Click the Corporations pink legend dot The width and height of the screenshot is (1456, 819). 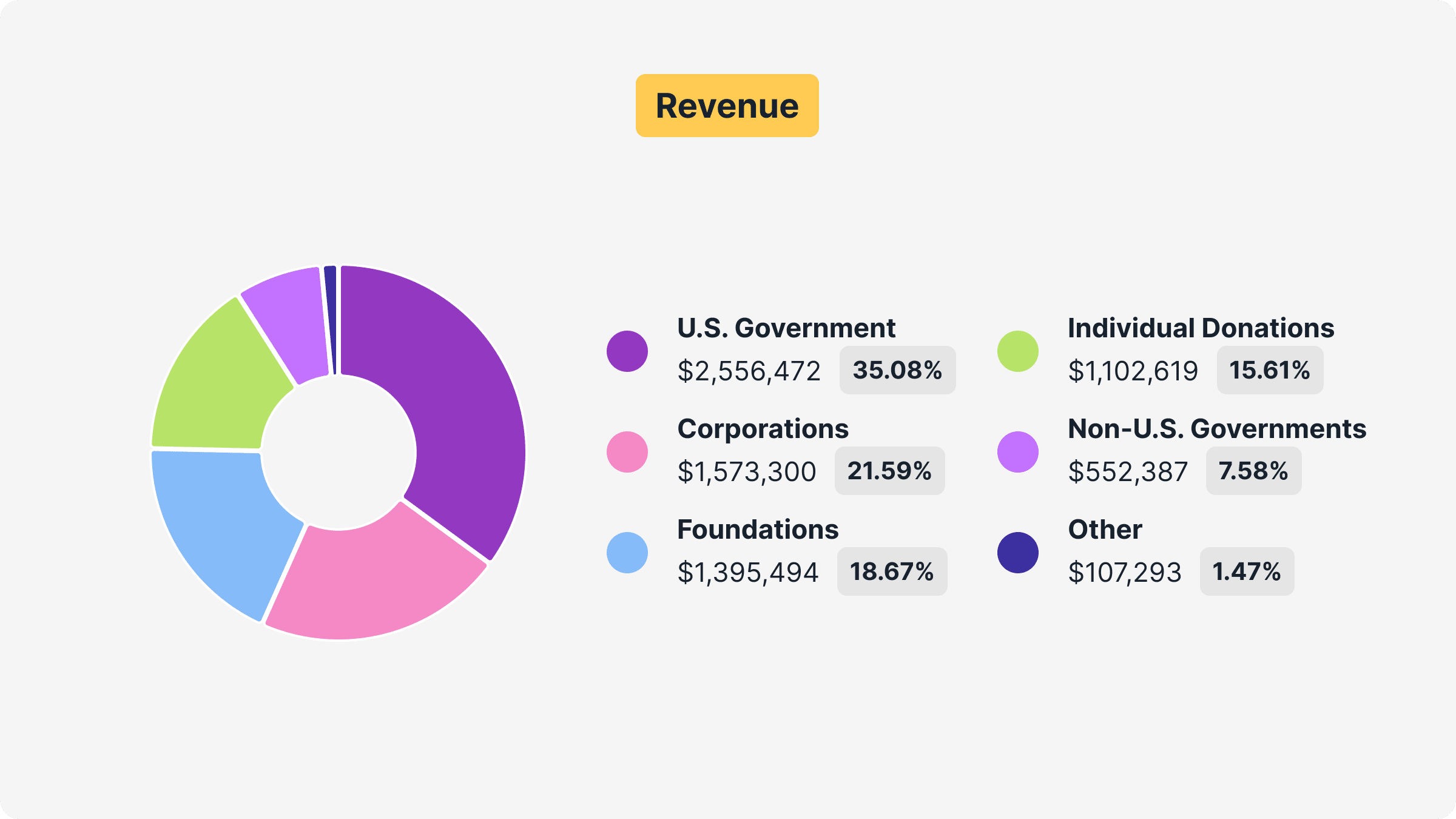(627, 452)
